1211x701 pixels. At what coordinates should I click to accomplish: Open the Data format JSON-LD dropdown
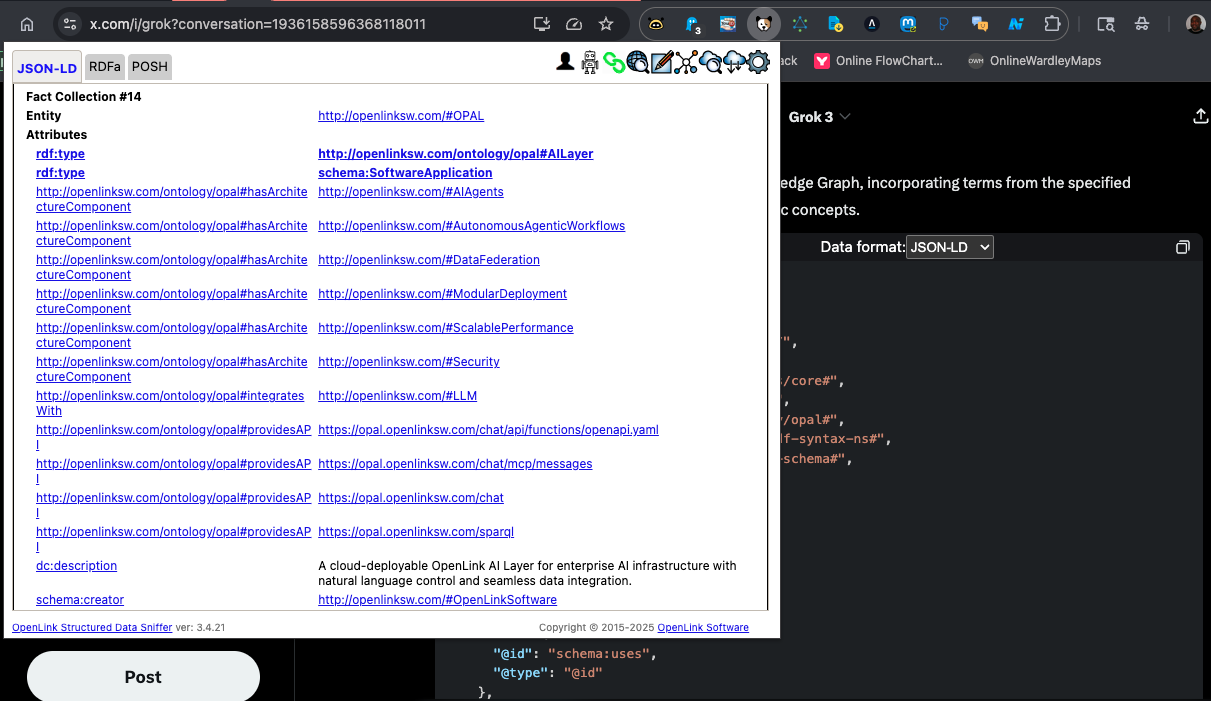(950, 247)
